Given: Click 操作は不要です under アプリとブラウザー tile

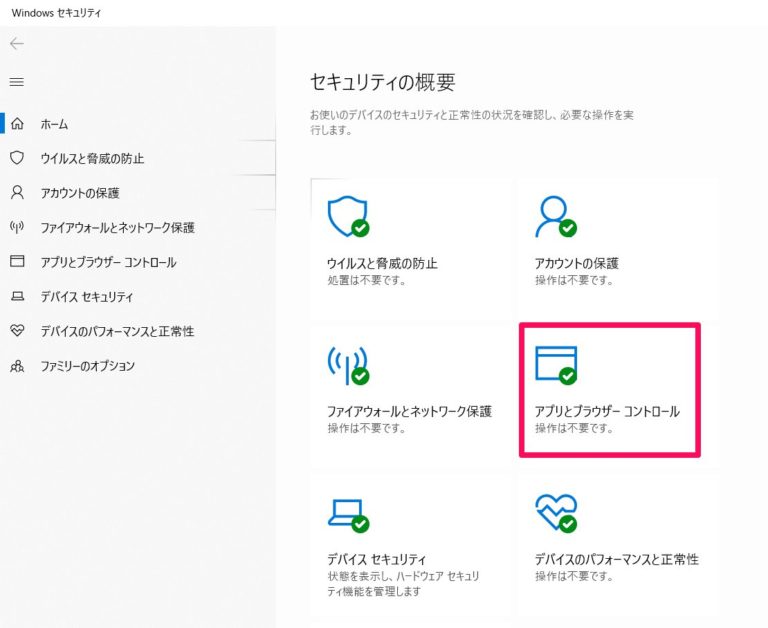Looking at the screenshot, I should (x=574, y=429).
